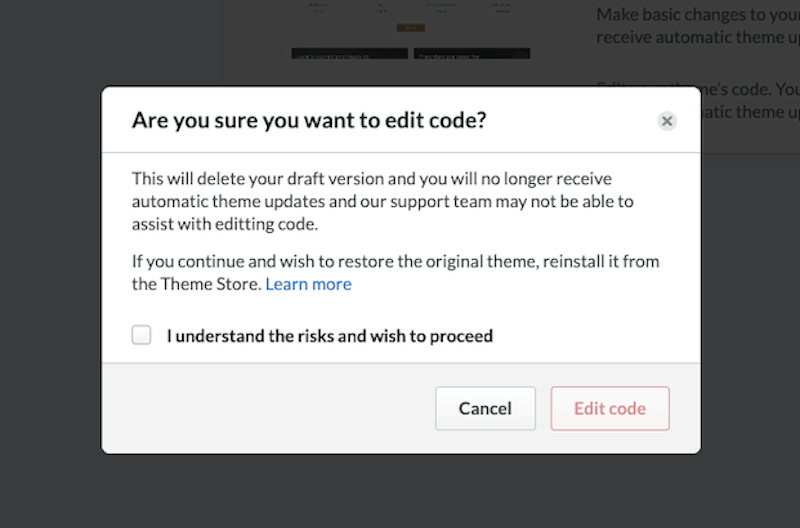Screen dimensions: 800x528
Task: Open the Learn more link
Action: (308, 284)
